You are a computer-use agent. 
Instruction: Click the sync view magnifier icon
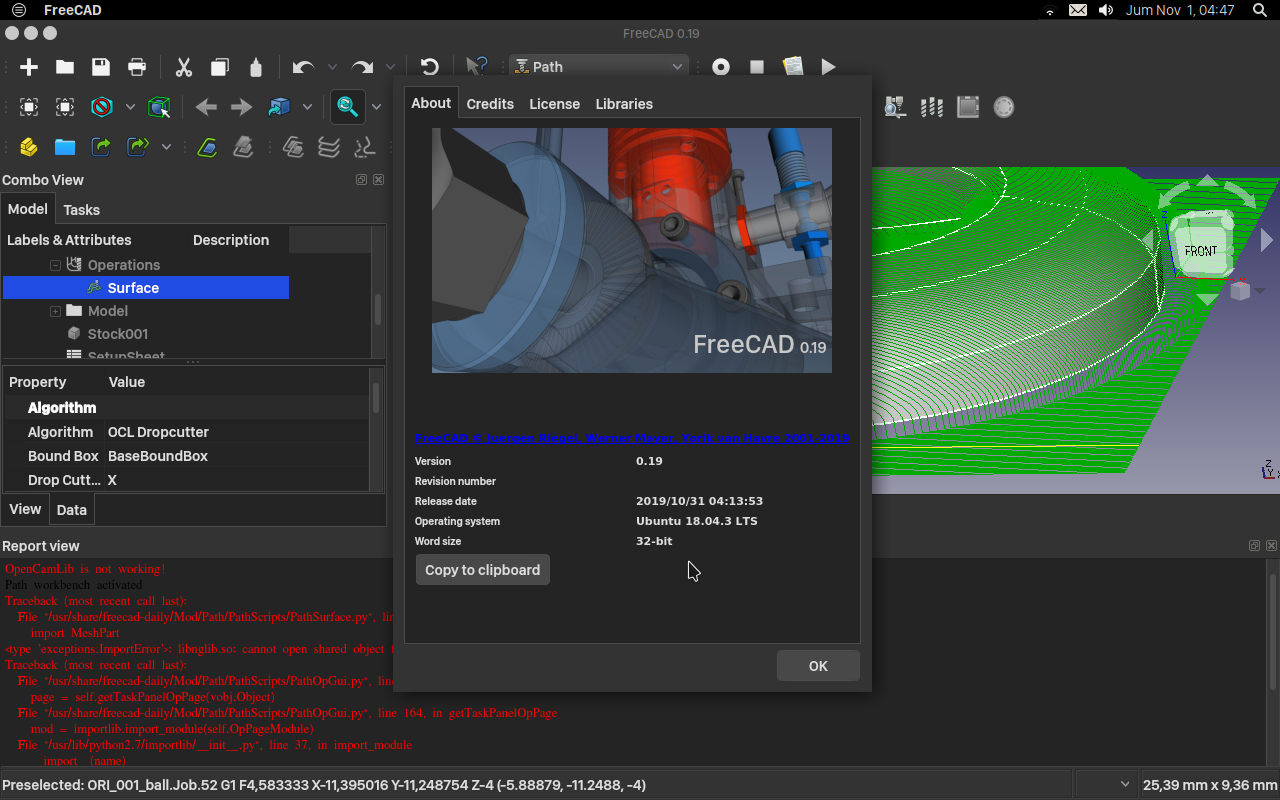[x=348, y=106]
